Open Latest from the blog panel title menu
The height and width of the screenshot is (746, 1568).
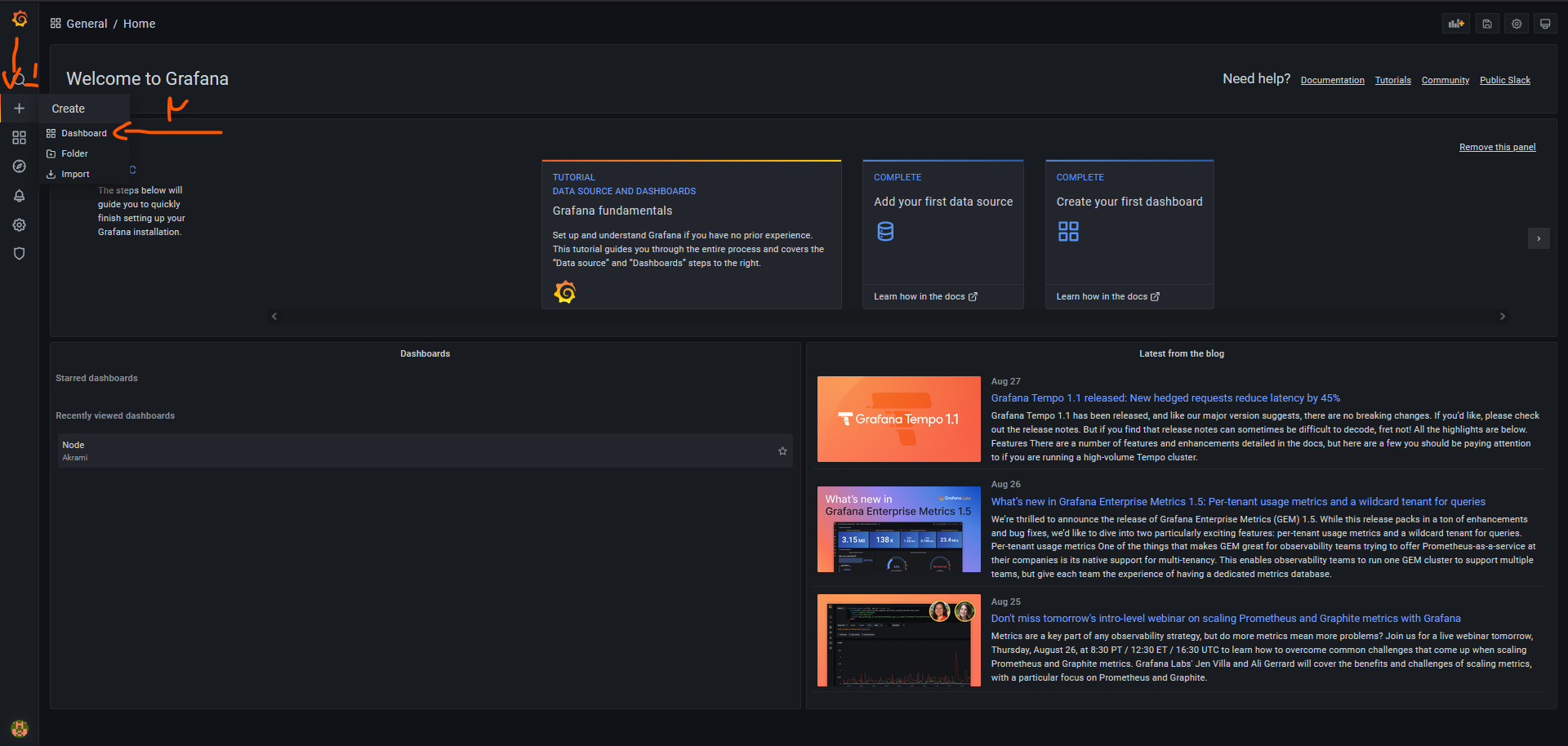pos(1182,353)
